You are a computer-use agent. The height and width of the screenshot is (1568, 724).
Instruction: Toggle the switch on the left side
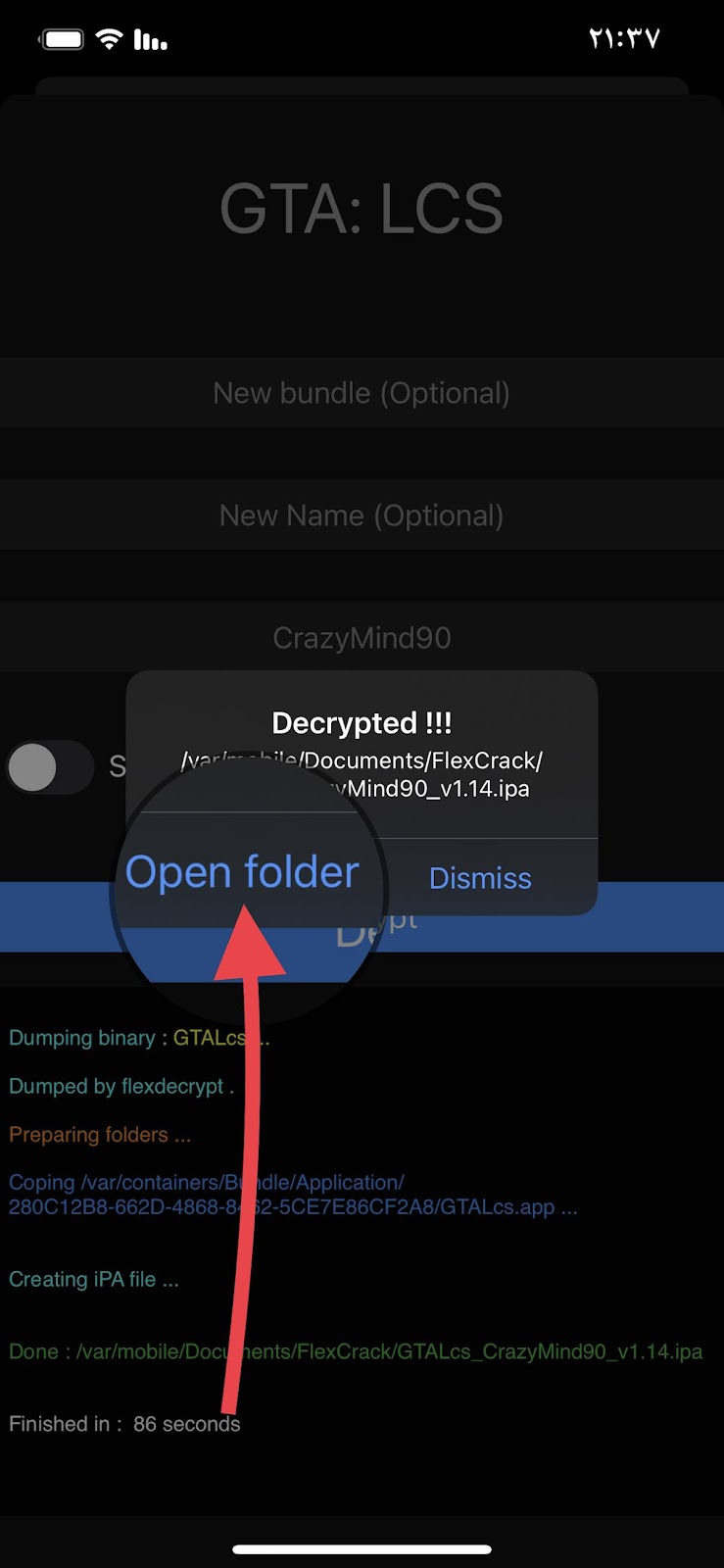(49, 767)
